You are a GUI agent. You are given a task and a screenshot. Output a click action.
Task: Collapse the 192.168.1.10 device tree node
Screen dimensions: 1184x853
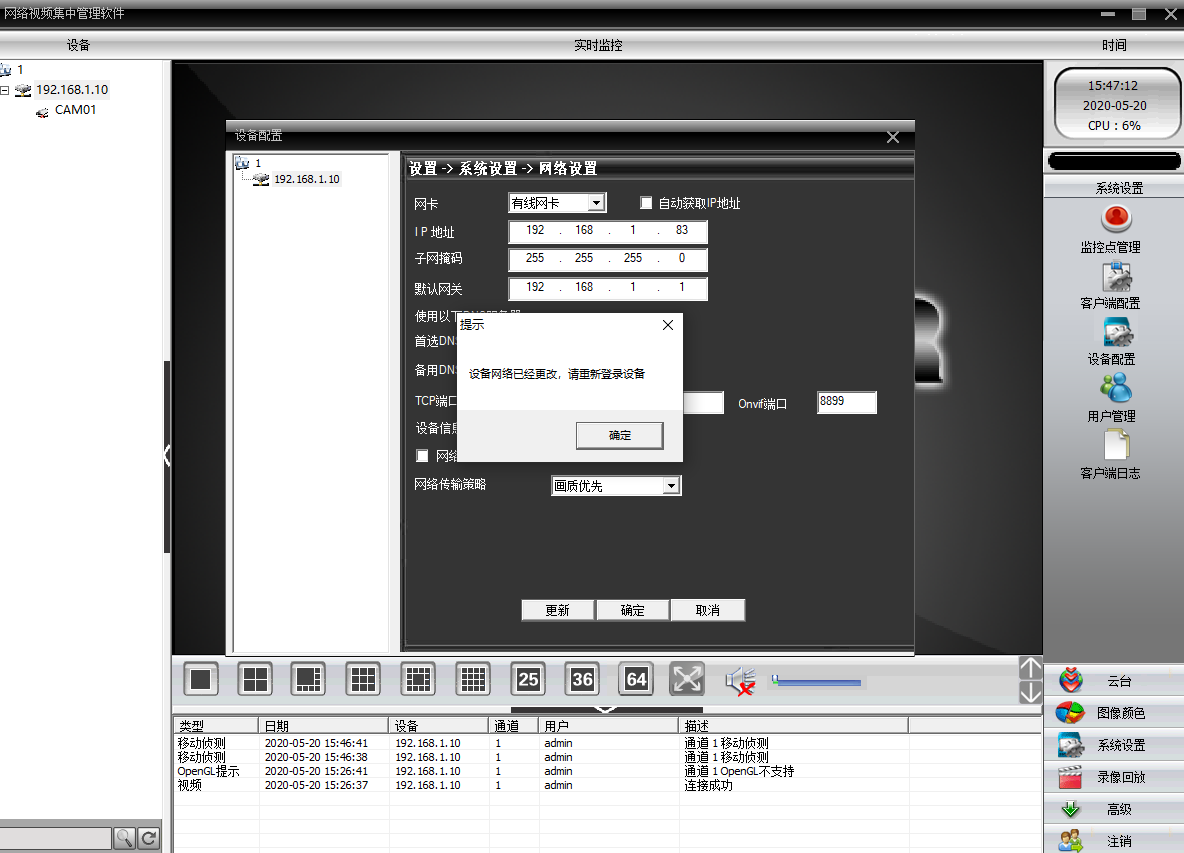tap(5, 90)
